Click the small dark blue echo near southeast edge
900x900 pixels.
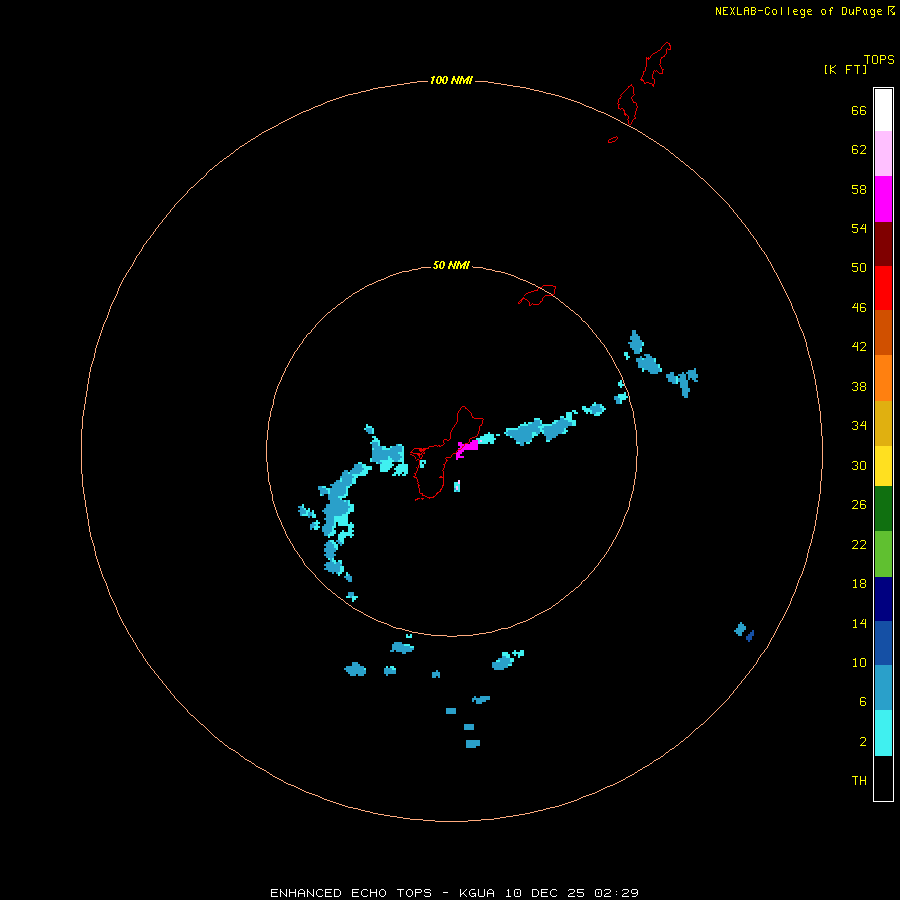point(750,635)
